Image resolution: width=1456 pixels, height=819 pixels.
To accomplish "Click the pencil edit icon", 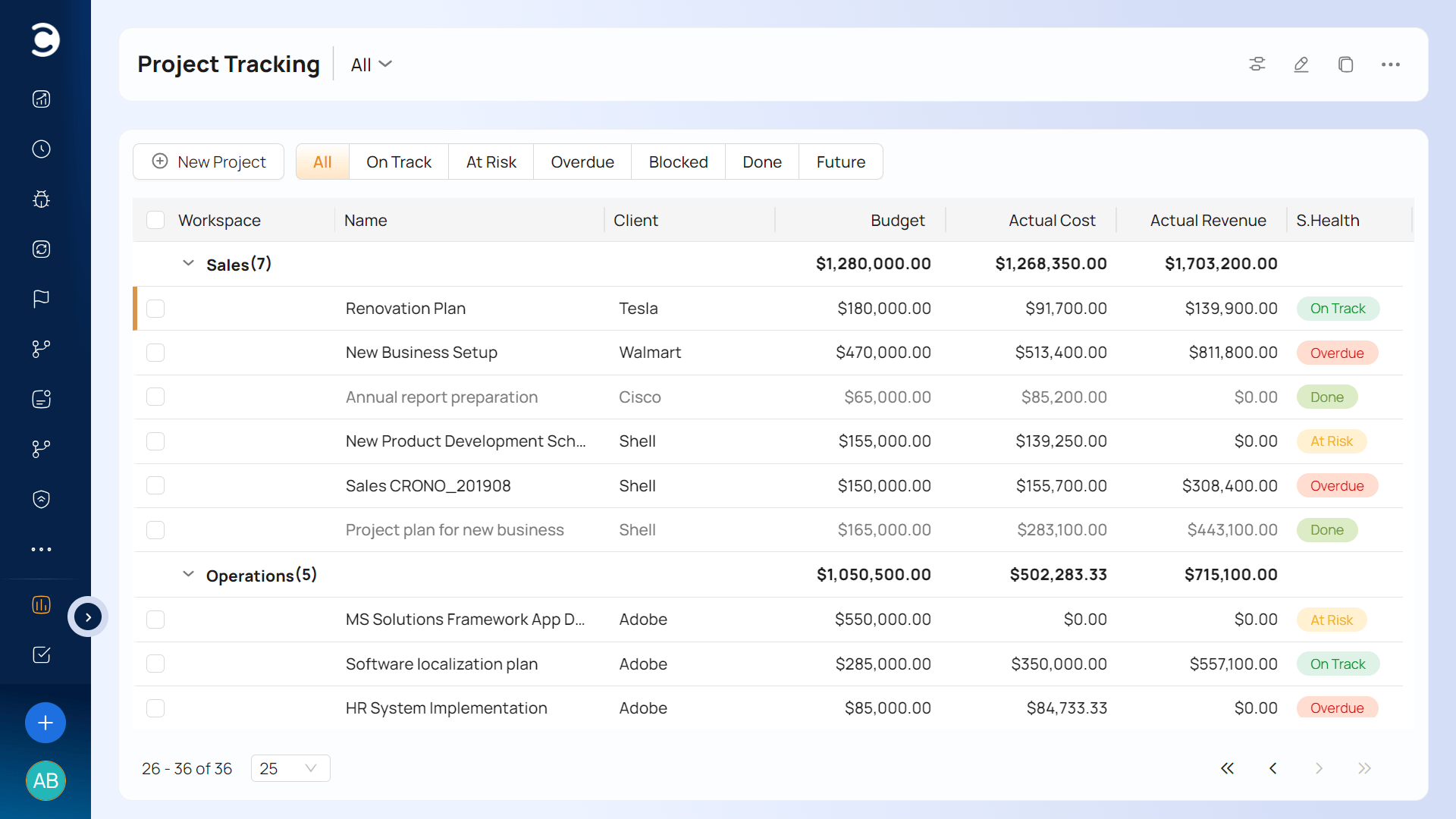I will click(1301, 64).
